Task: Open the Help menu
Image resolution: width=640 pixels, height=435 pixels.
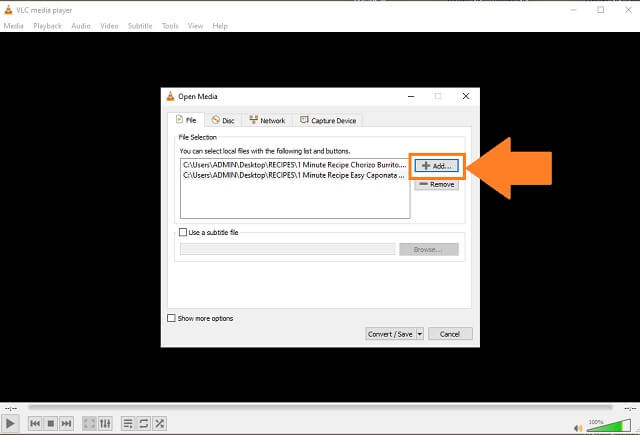Action: point(220,26)
